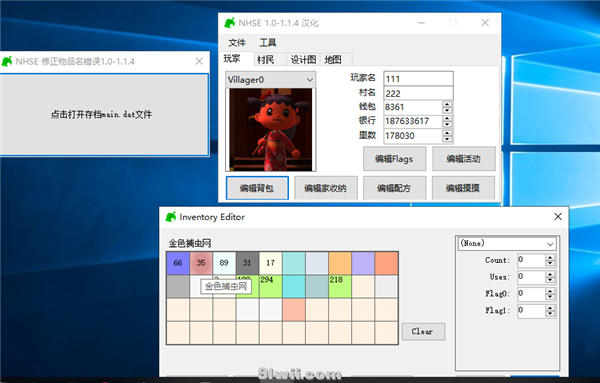This screenshot has height=383, width=600.
Task: Click the 编辑配方 button
Action: 394,188
